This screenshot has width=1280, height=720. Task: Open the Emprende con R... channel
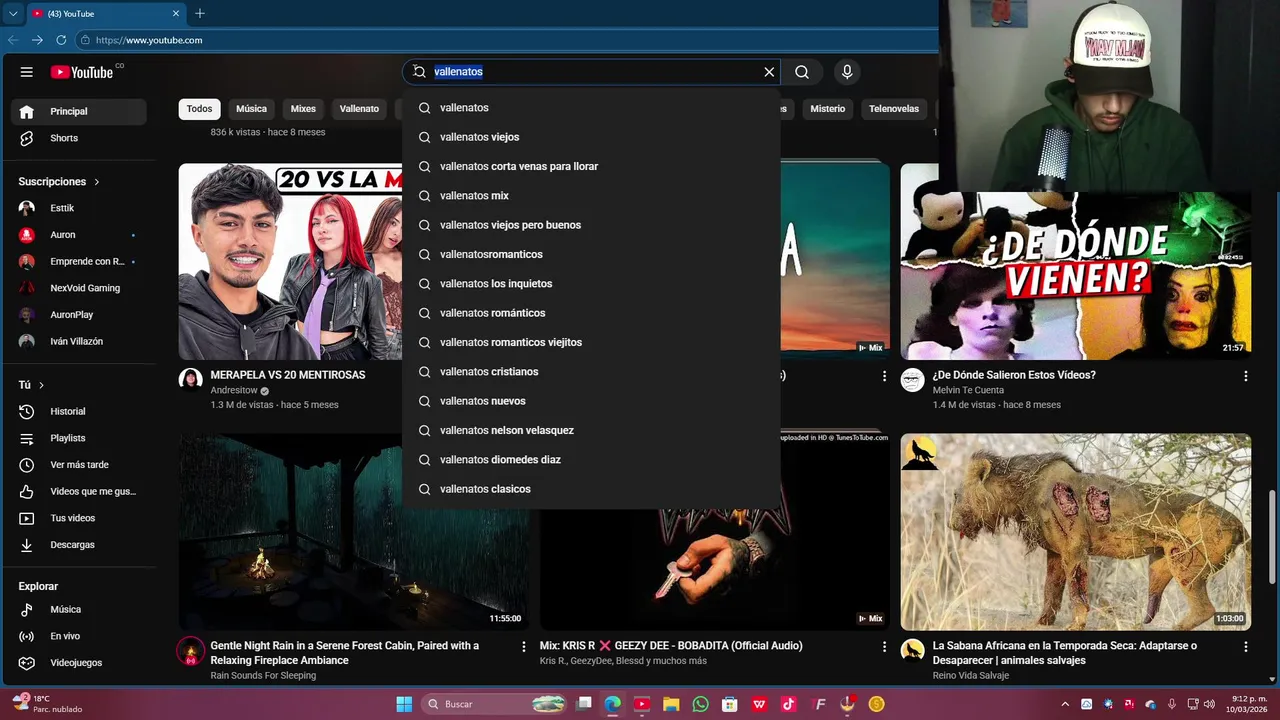point(79,261)
